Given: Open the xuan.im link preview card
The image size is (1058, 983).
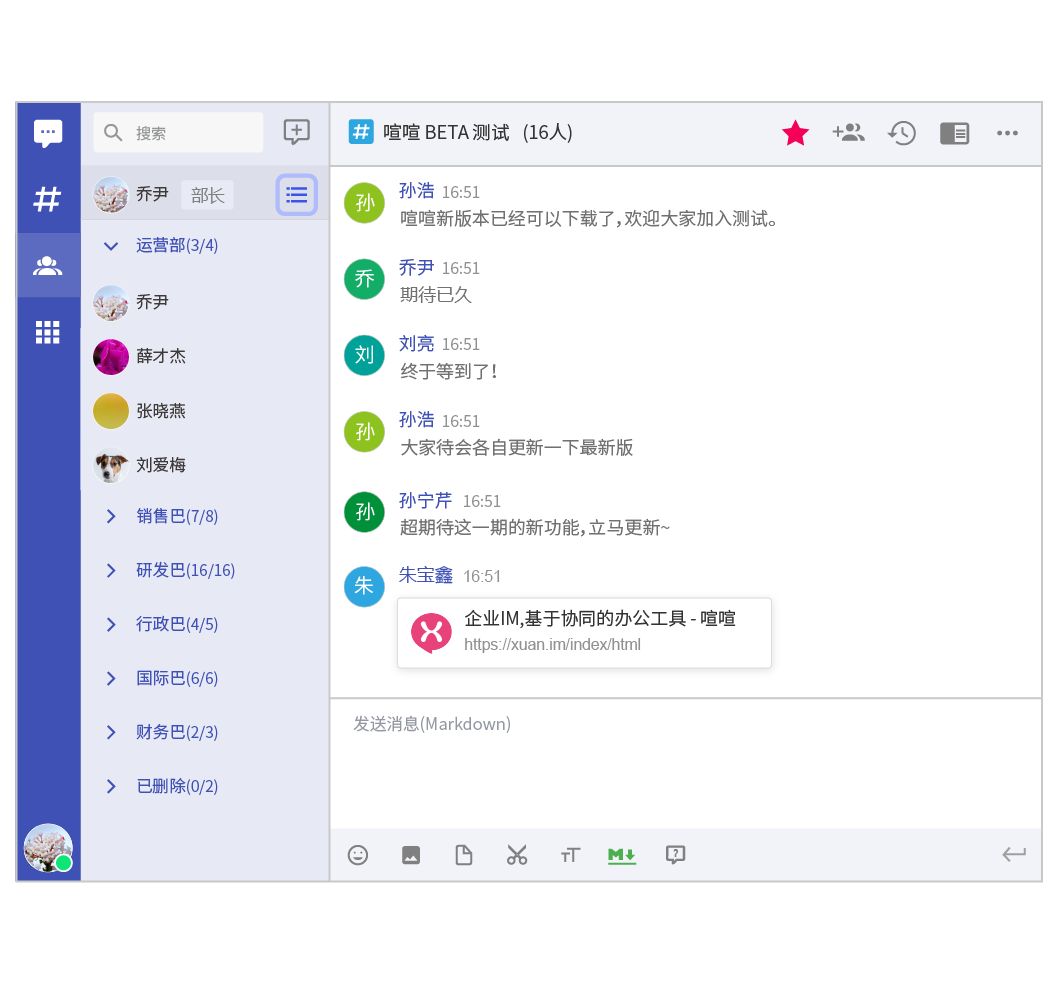Looking at the screenshot, I should [584, 633].
